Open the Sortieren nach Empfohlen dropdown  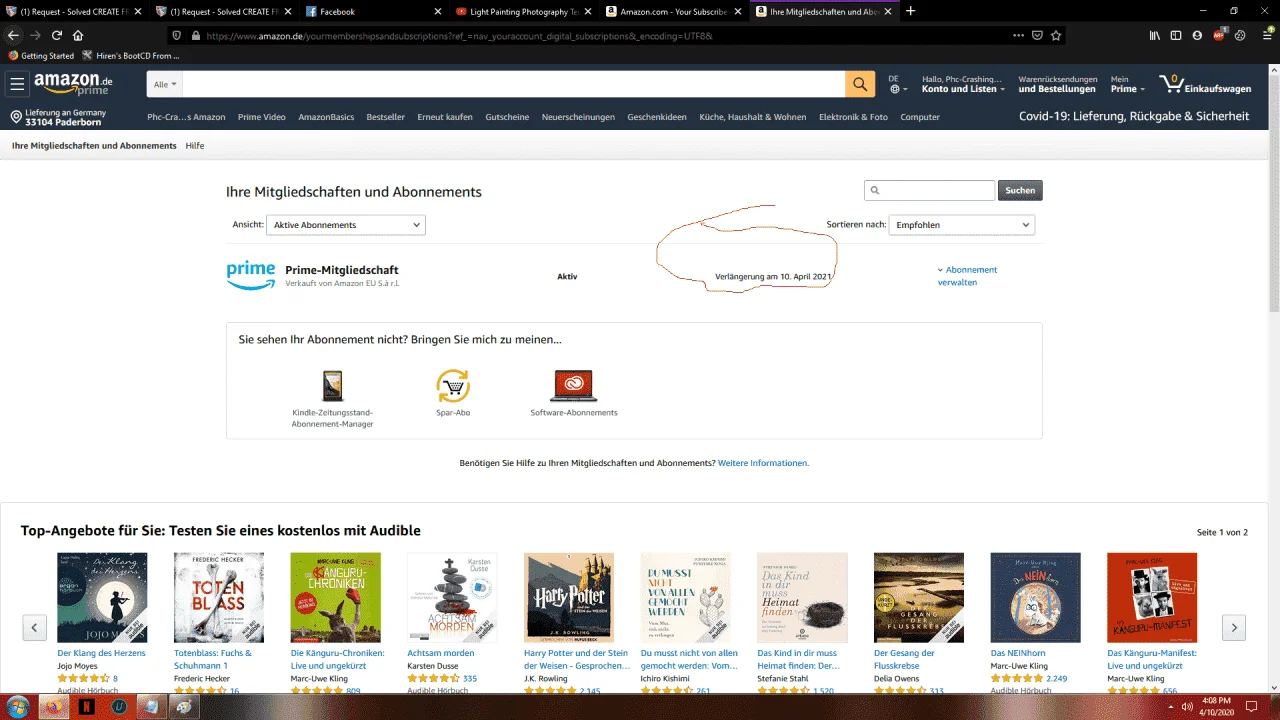(x=962, y=225)
